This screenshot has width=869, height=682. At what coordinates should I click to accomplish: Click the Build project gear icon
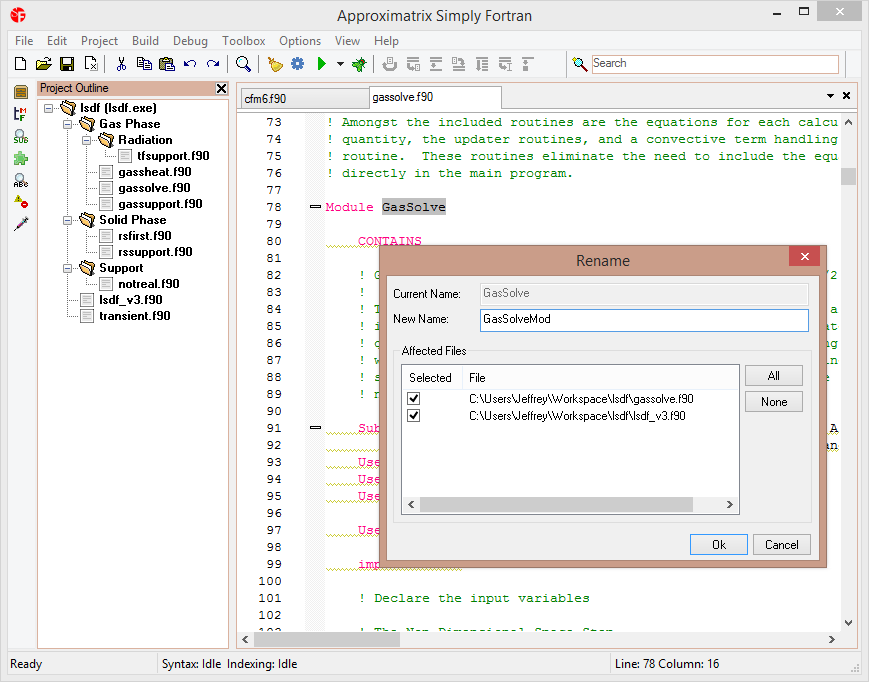pyautogui.click(x=297, y=64)
